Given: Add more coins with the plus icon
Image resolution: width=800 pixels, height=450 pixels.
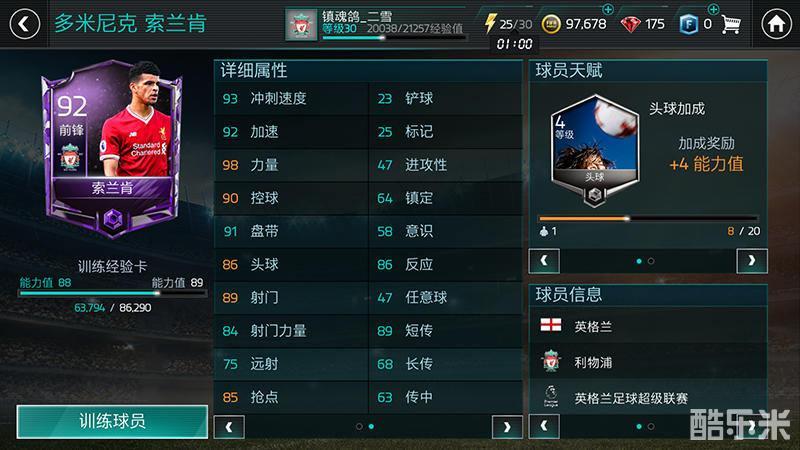Looking at the screenshot, I should pyautogui.click(x=608, y=9).
